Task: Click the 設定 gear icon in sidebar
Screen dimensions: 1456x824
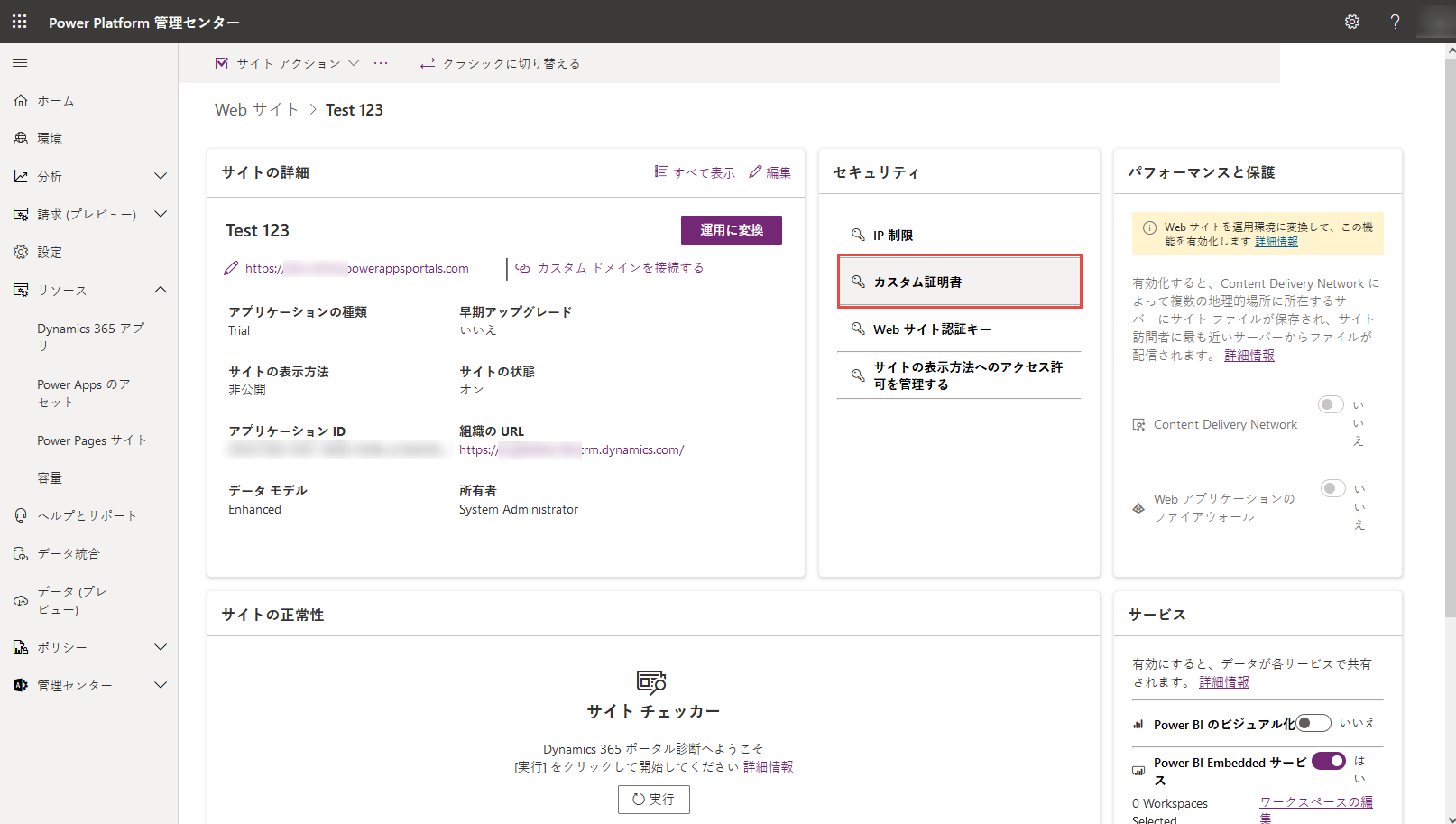Action: coord(21,252)
